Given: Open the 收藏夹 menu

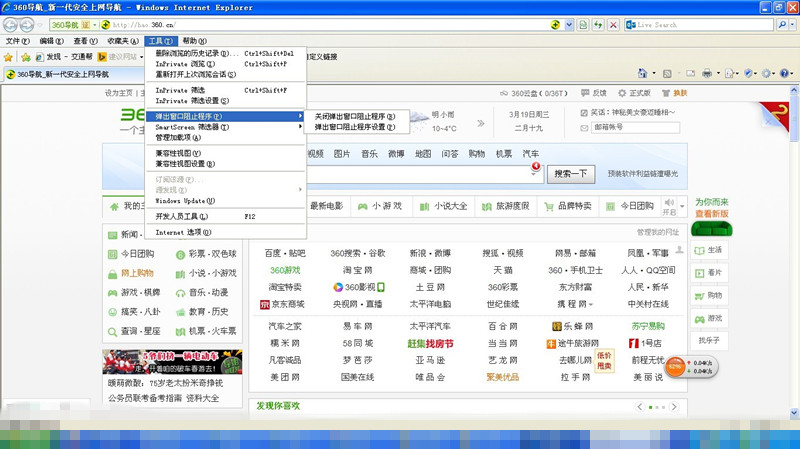Looking at the screenshot, I should (123, 41).
